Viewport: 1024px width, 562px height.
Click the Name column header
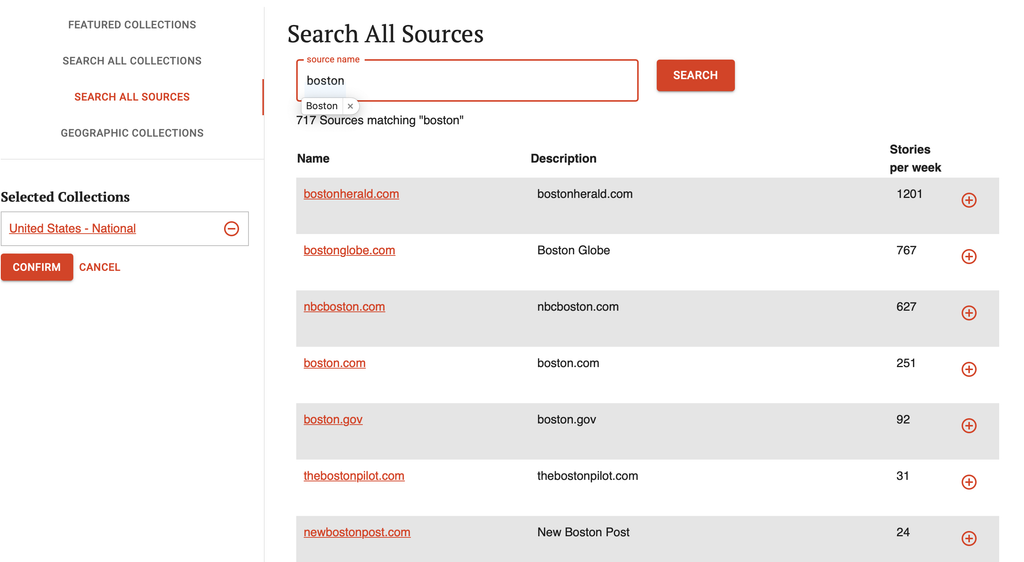(313, 159)
